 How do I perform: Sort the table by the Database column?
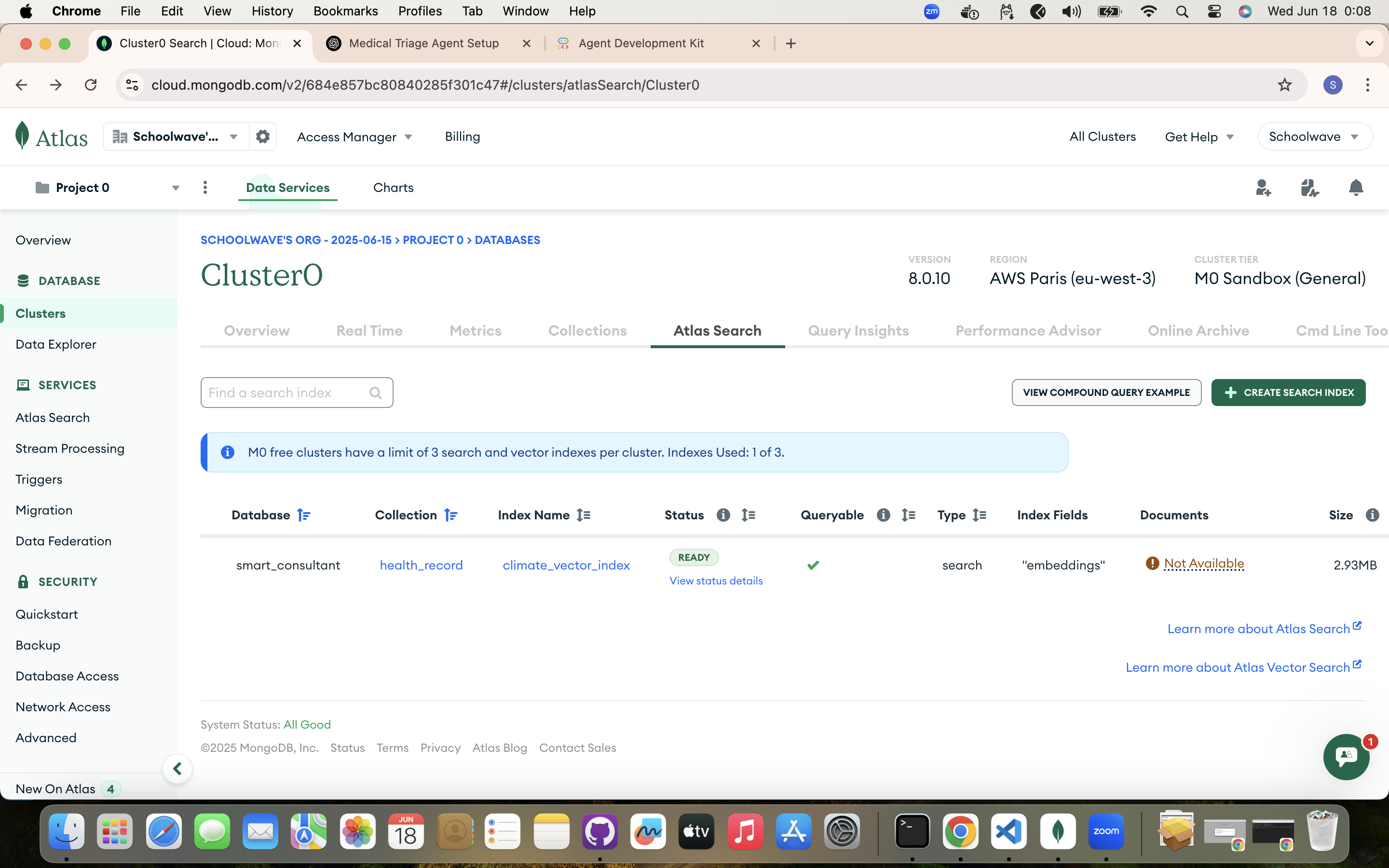tap(304, 515)
